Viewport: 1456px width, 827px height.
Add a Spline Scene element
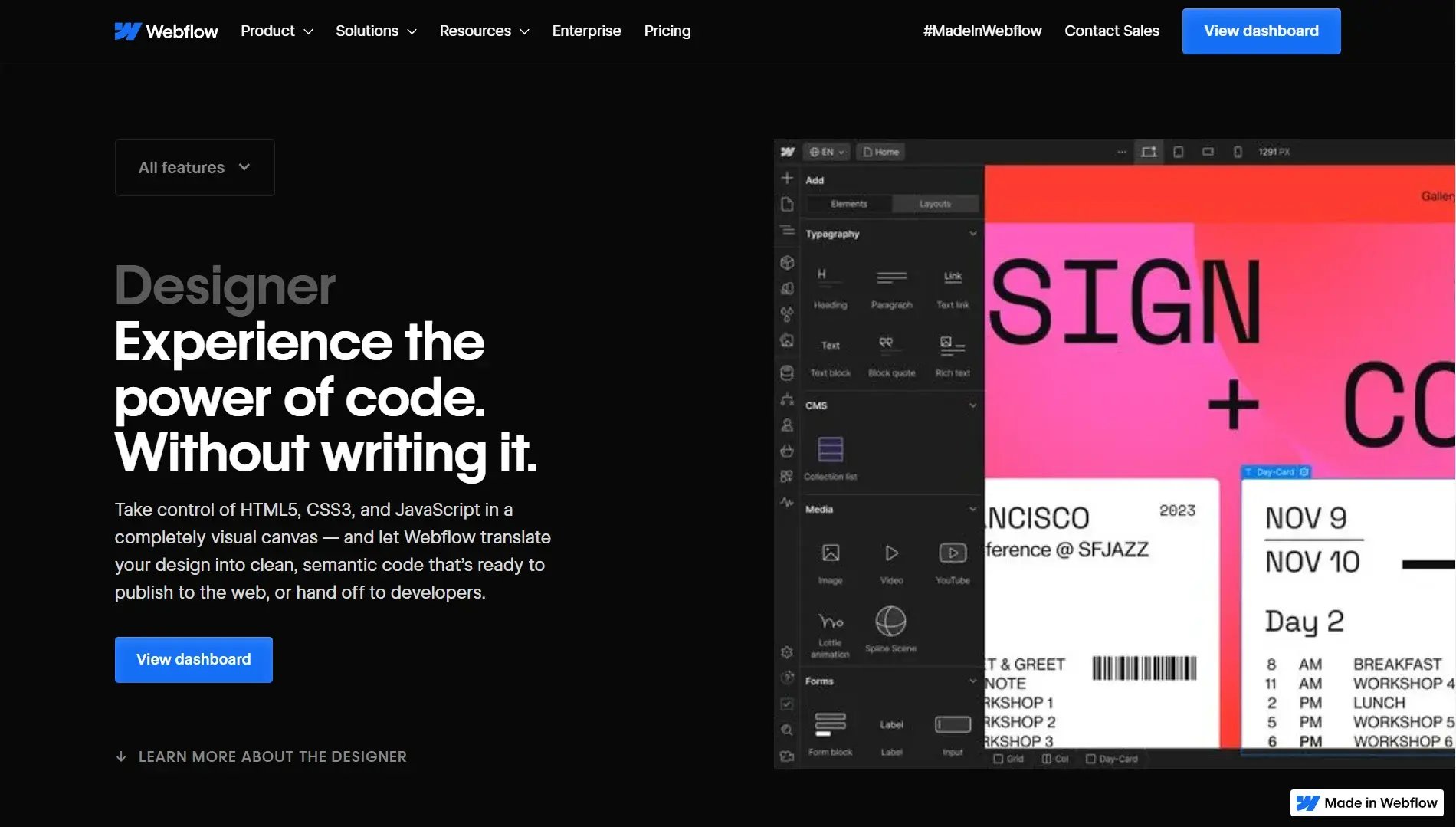(x=890, y=630)
